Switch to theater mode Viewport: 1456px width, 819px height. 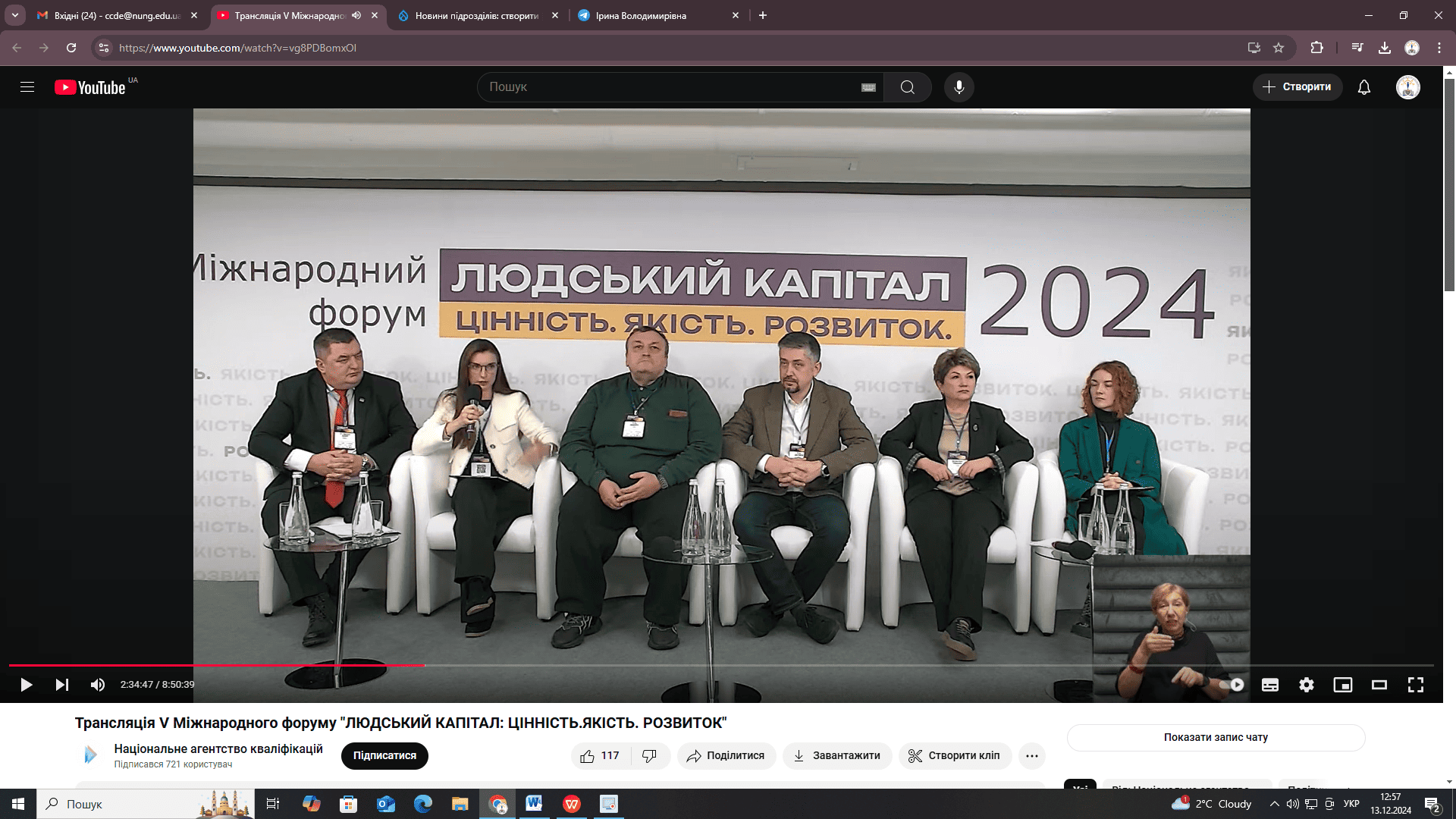click(1379, 685)
